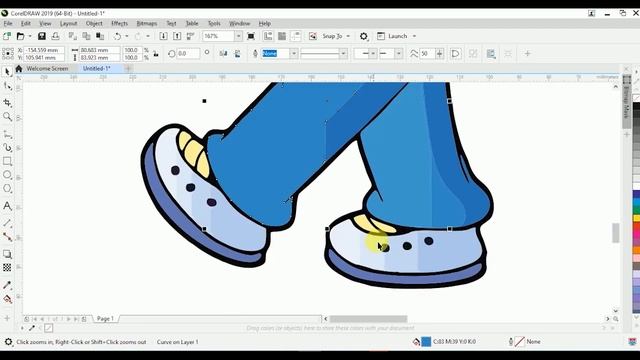Click the Full-screen preview icon
Viewport: 640px width, 360px height.
[x=251, y=36]
